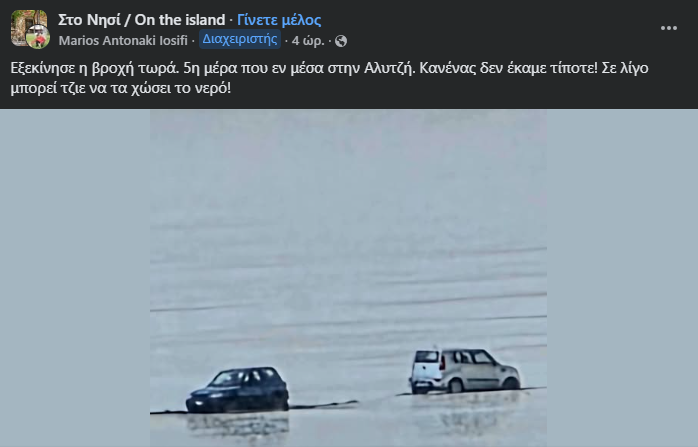Screen dimensions: 698x447
Task: Click the globe public-privacy icon
Action: [341, 41]
